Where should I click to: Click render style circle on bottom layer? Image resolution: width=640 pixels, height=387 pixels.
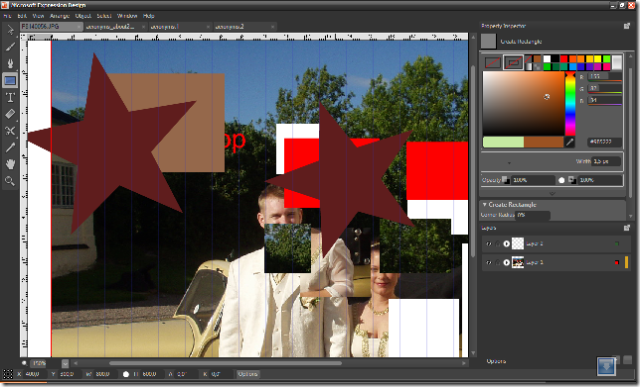pos(507,262)
